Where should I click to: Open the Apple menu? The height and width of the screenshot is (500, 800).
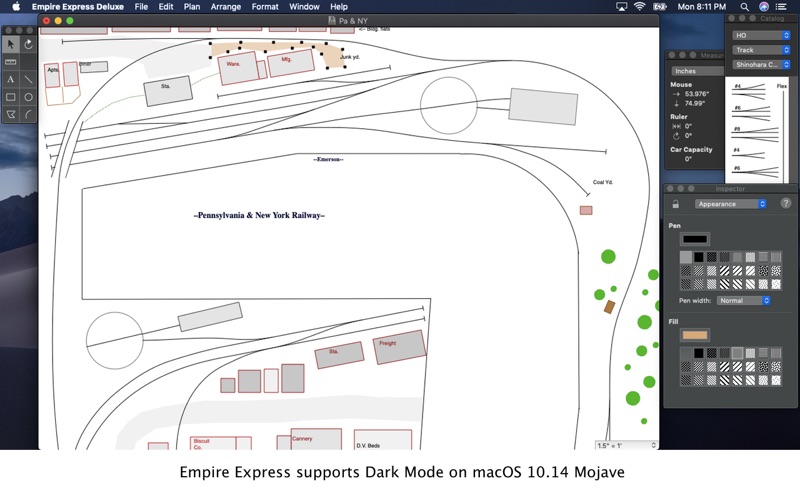16,7
